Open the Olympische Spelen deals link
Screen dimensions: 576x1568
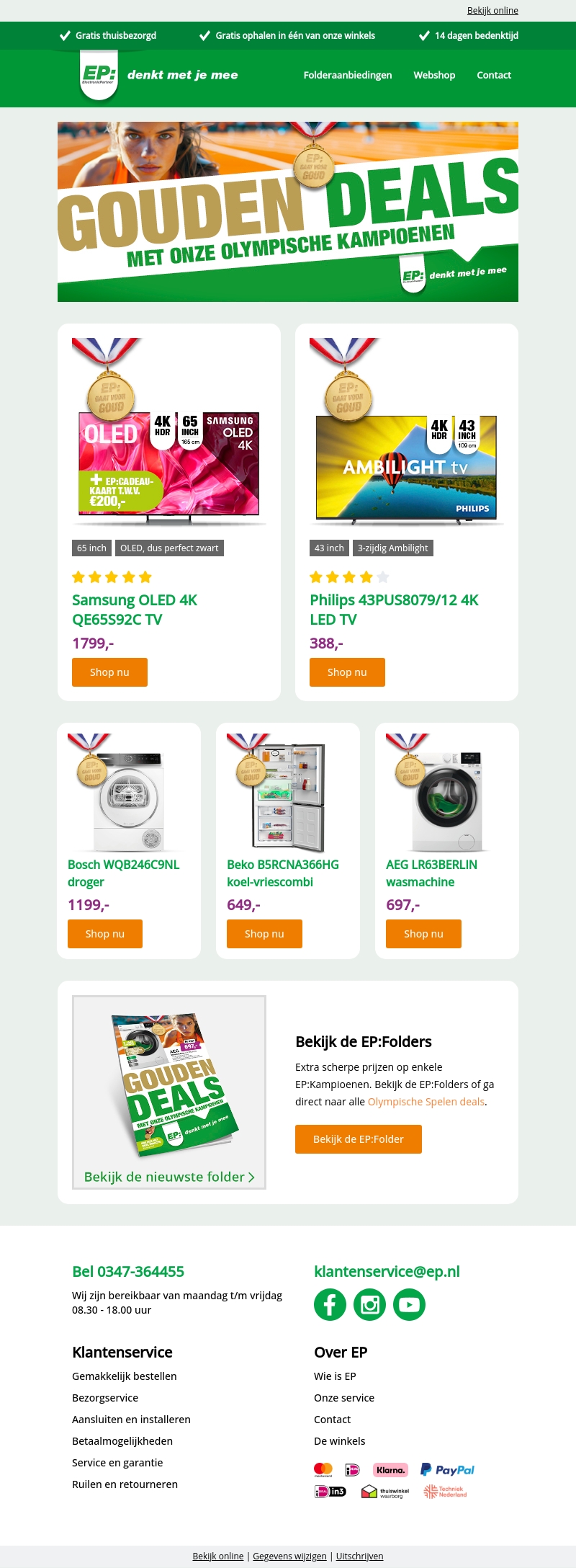(x=426, y=1102)
